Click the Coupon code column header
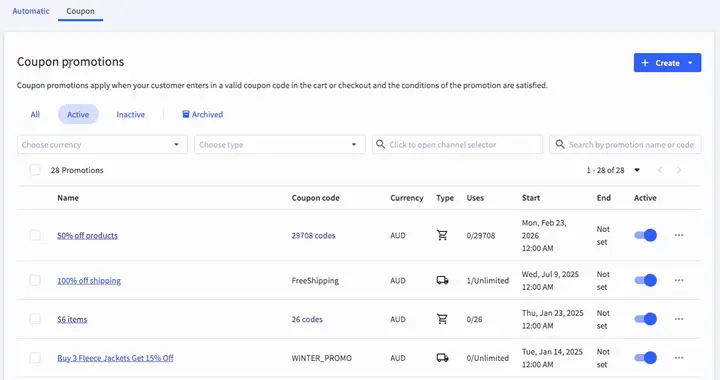The image size is (720, 380). [315, 198]
